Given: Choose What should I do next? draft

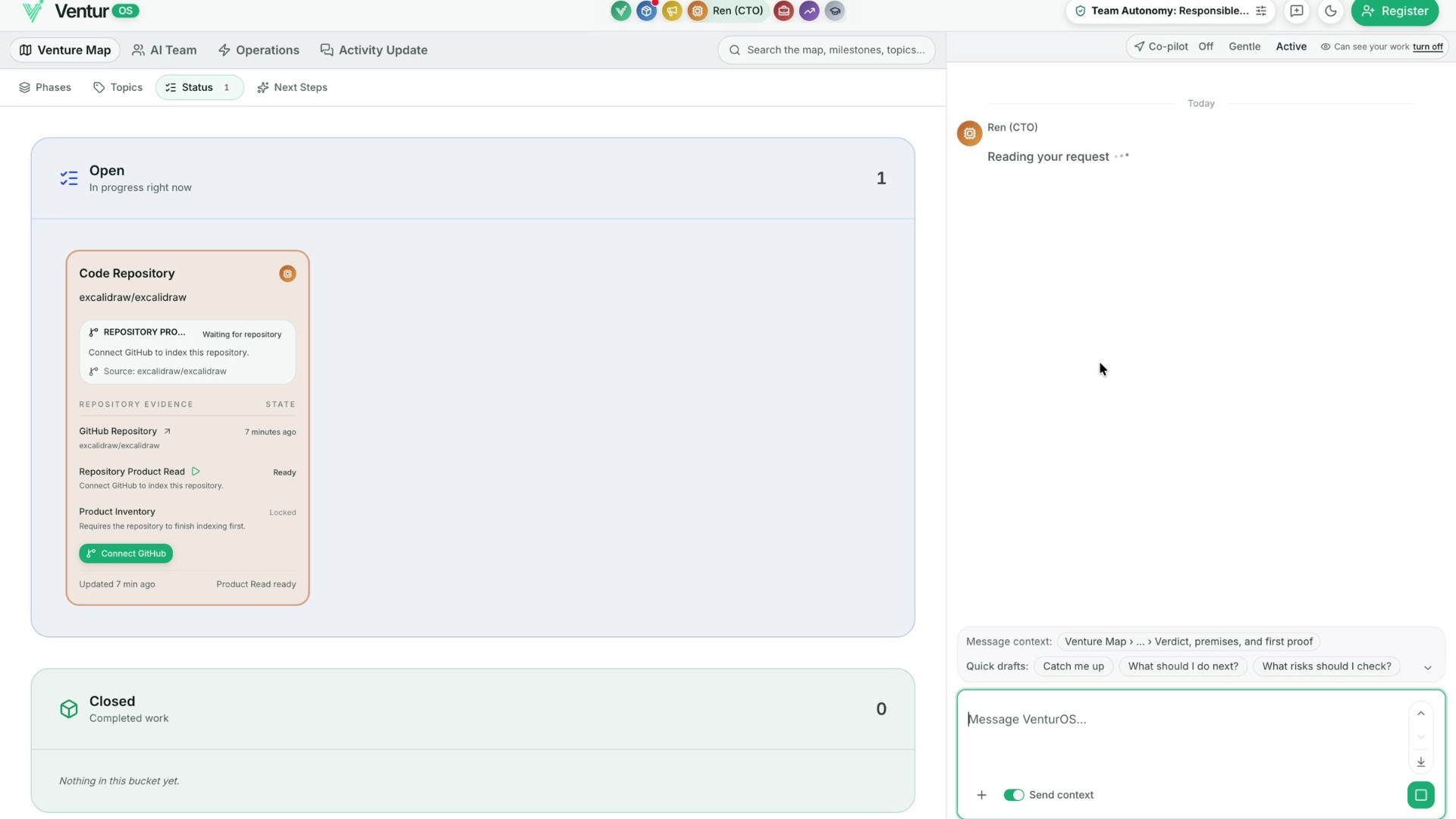Looking at the screenshot, I should coord(1183,667).
